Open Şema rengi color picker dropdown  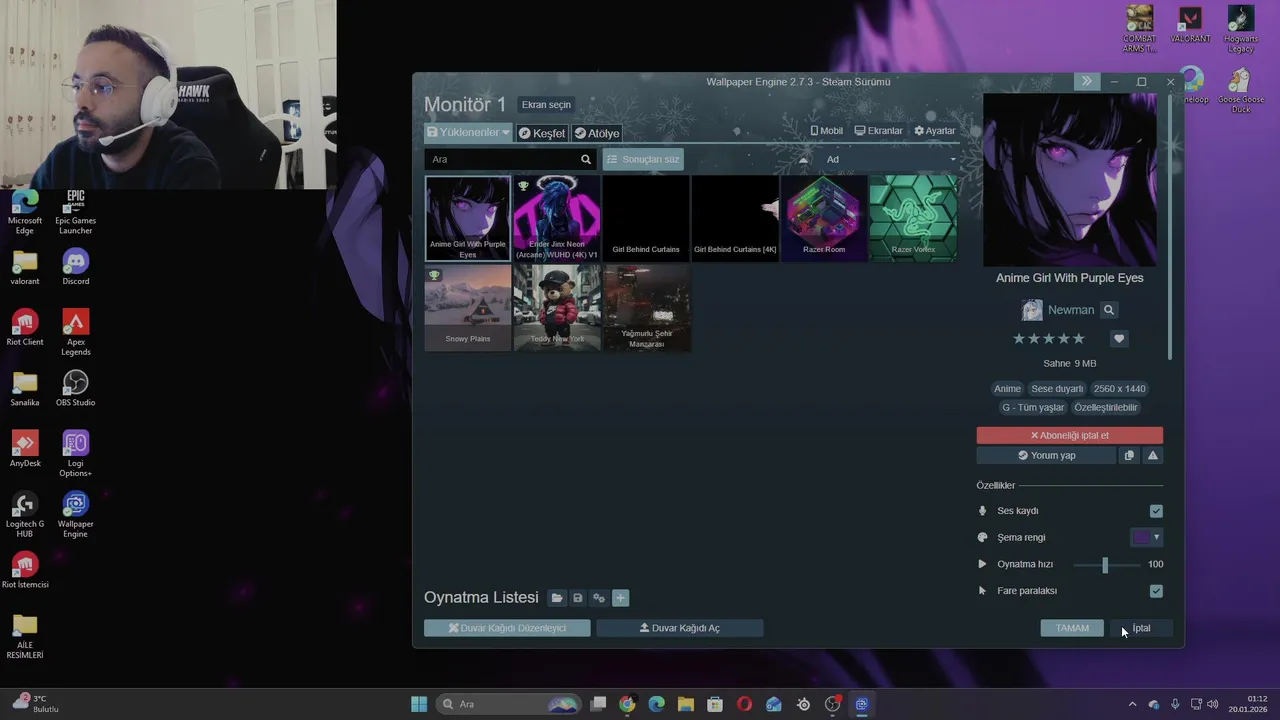[1146, 537]
